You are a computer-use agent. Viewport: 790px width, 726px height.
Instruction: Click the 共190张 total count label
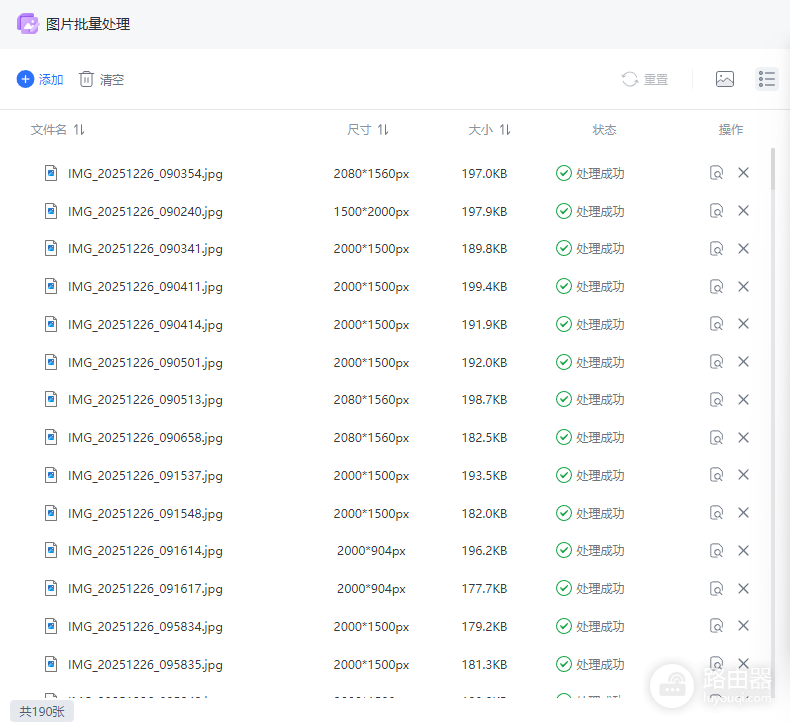(42, 711)
